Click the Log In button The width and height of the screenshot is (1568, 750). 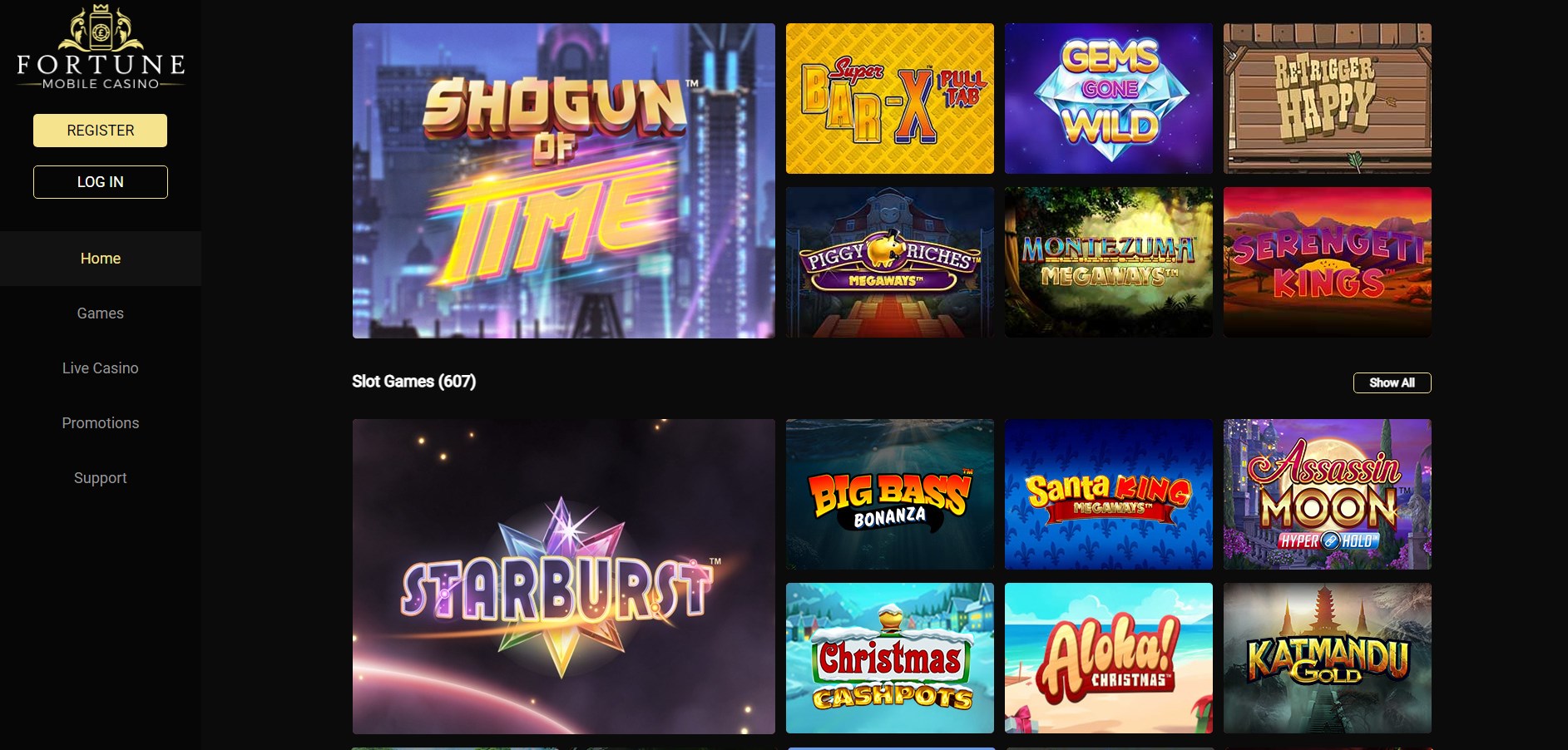point(100,182)
